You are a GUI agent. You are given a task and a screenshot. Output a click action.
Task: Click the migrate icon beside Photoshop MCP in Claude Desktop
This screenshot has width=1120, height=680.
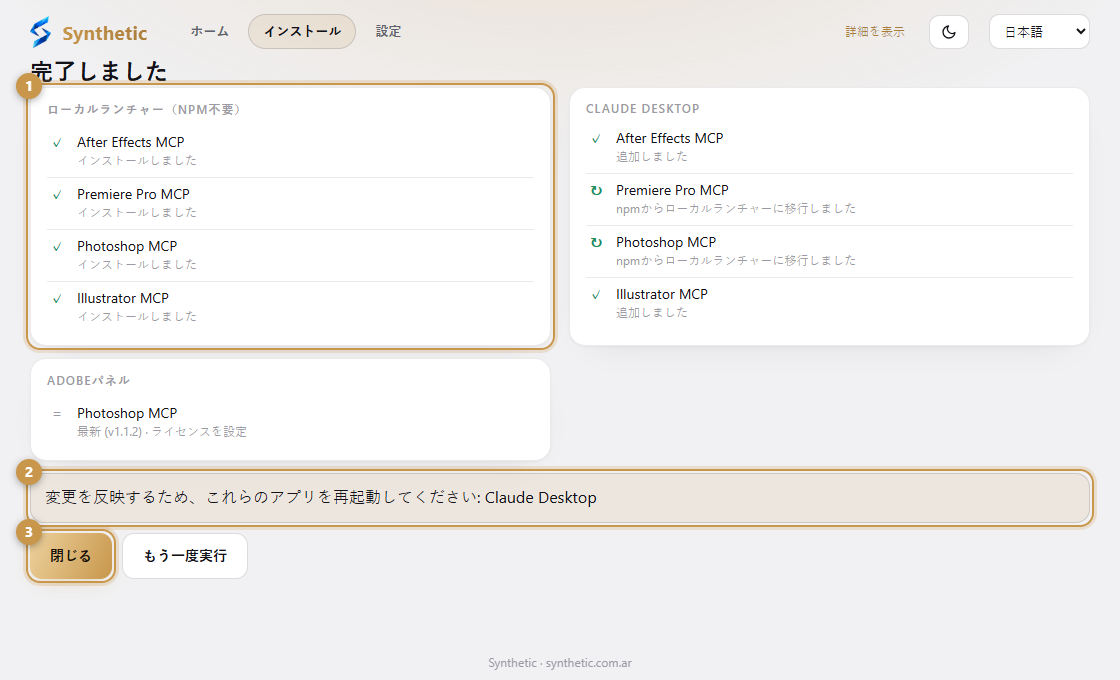(x=596, y=243)
